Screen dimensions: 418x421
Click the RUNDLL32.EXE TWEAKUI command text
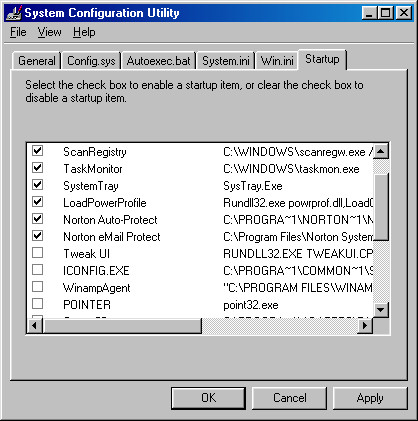[x=298, y=254]
